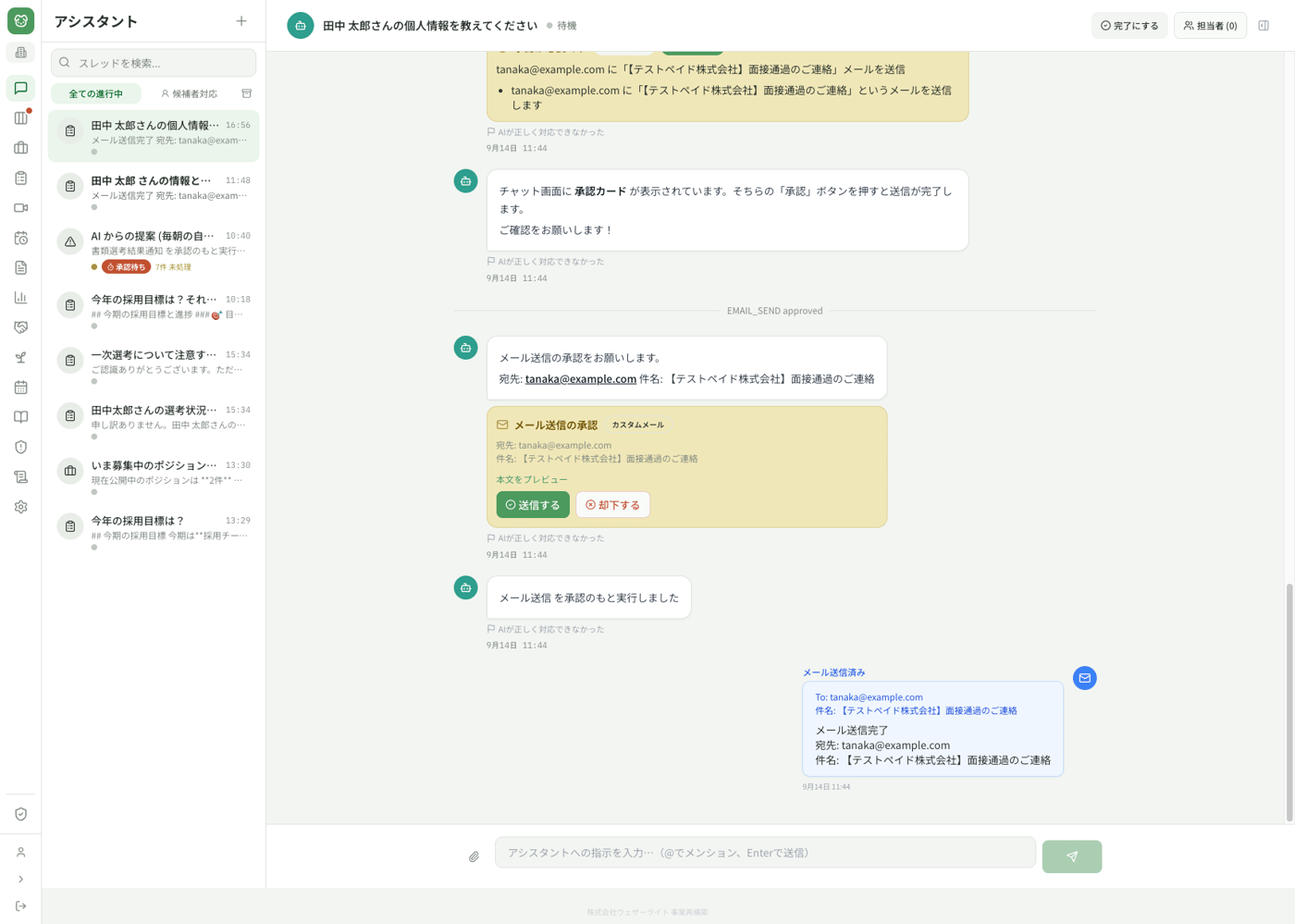The width and height of the screenshot is (1295, 924).
Task: Open thread 今年の採用目標は？それ at 10:18
Action: tap(154, 310)
